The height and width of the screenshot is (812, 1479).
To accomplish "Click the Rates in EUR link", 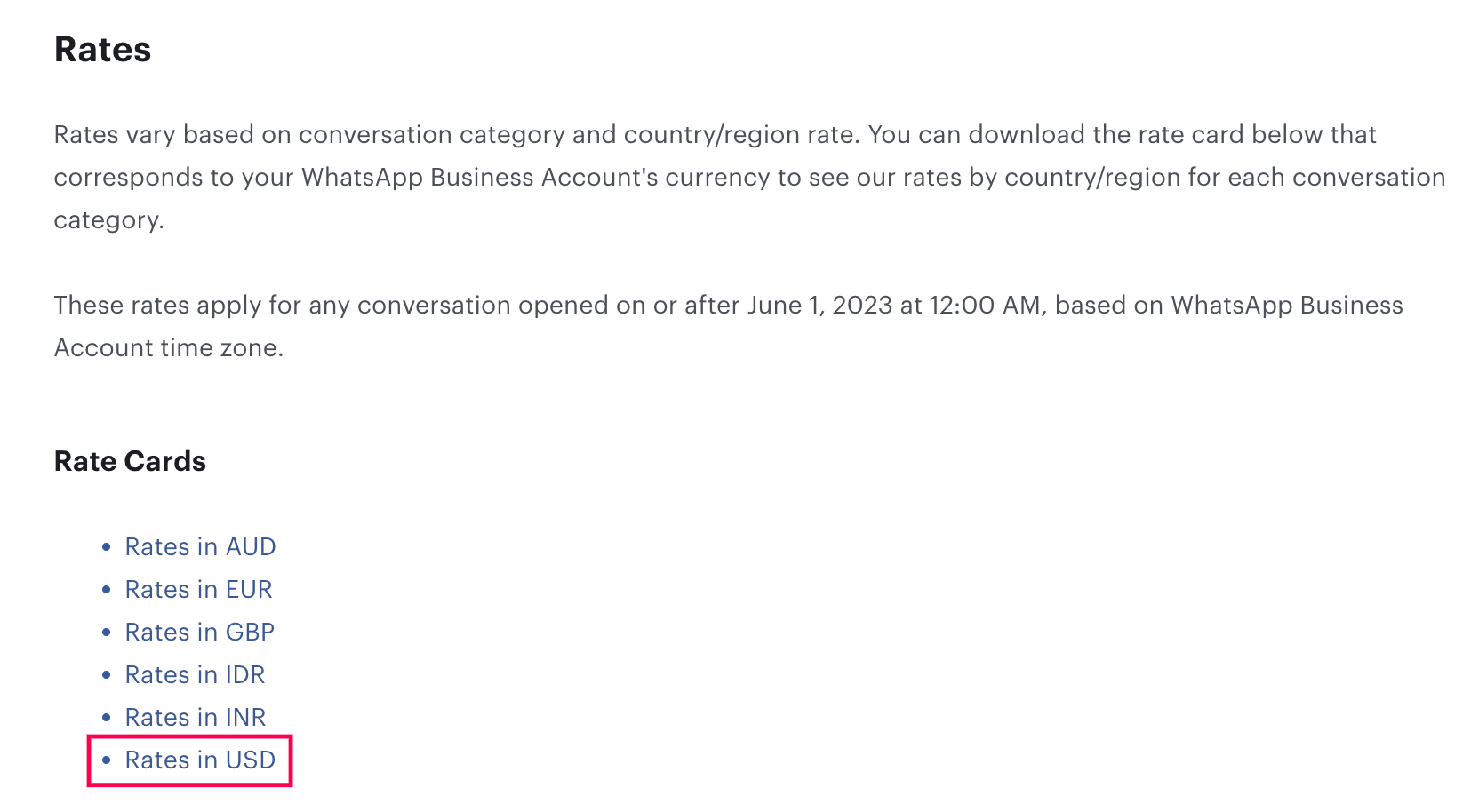I will pos(198,589).
